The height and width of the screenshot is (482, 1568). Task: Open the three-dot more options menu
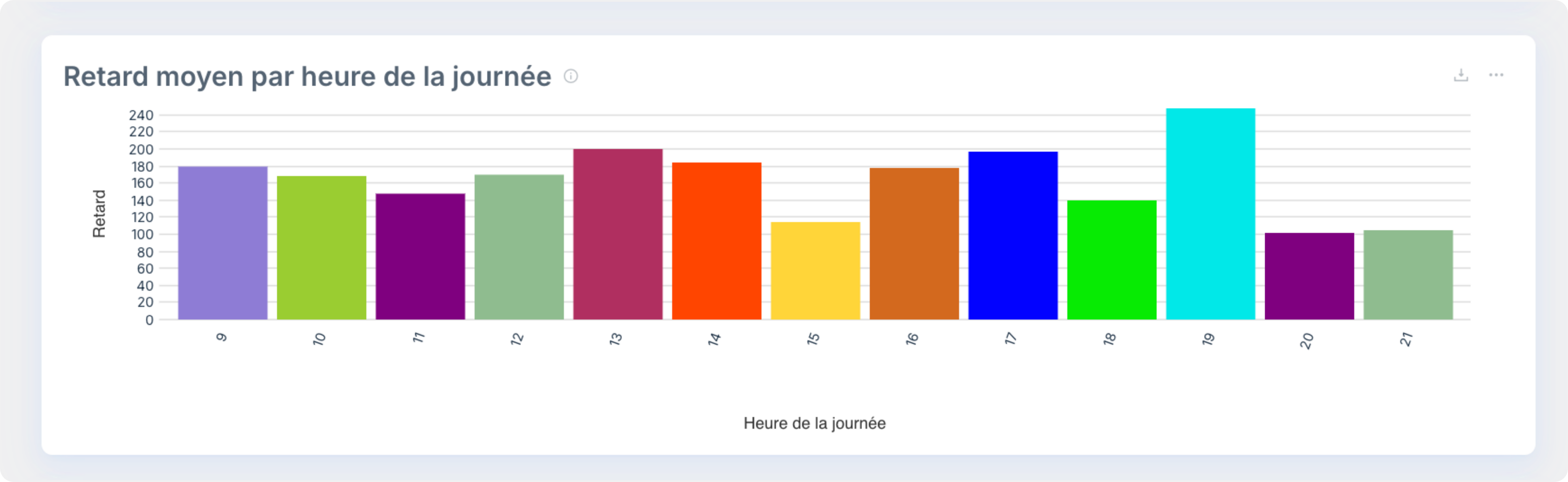click(x=1496, y=75)
